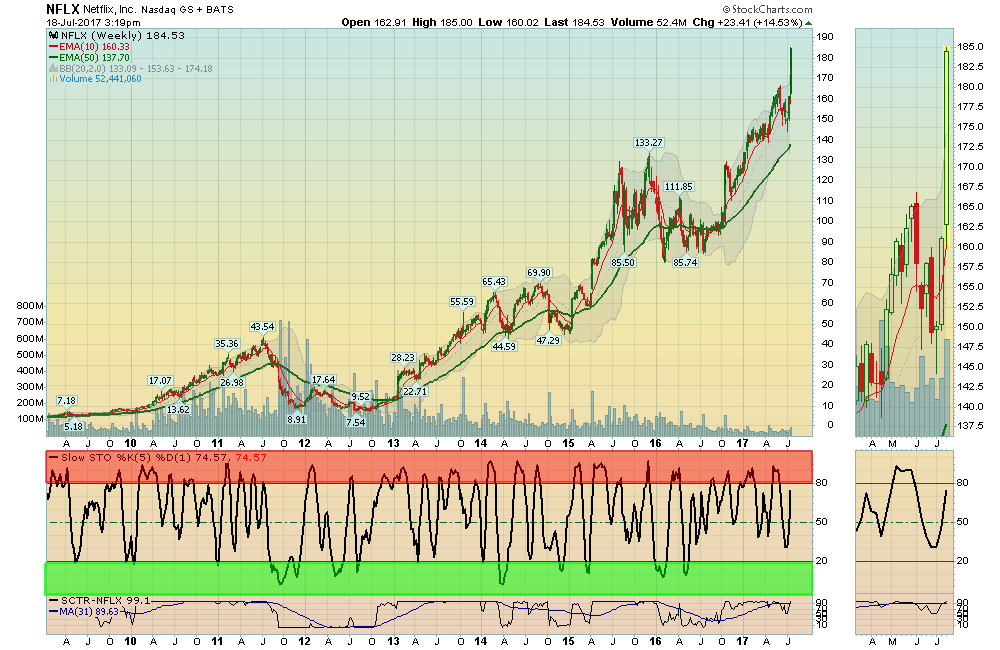The height and width of the screenshot is (650, 1000).
Task: Click the EMA(50) 137.70 legend entry
Action: click(94, 57)
